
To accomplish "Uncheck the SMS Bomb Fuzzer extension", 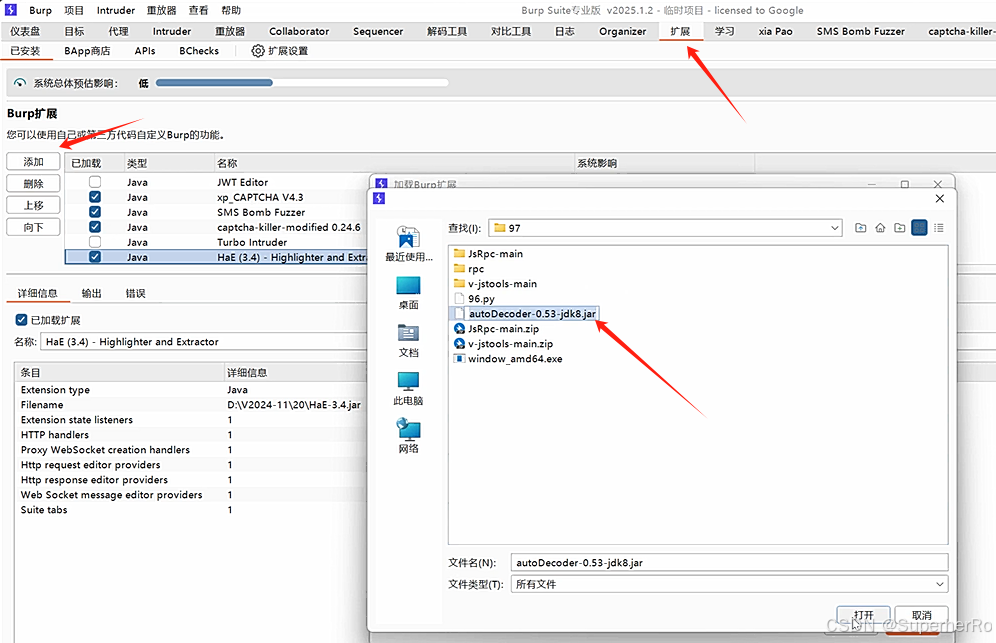I will coord(95,212).
